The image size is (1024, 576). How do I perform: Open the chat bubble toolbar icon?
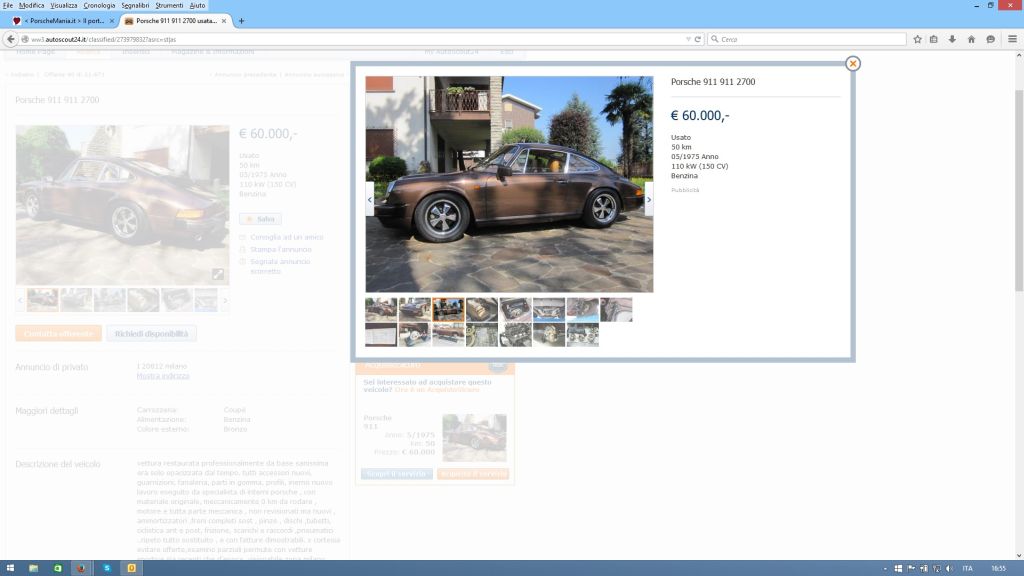point(991,39)
